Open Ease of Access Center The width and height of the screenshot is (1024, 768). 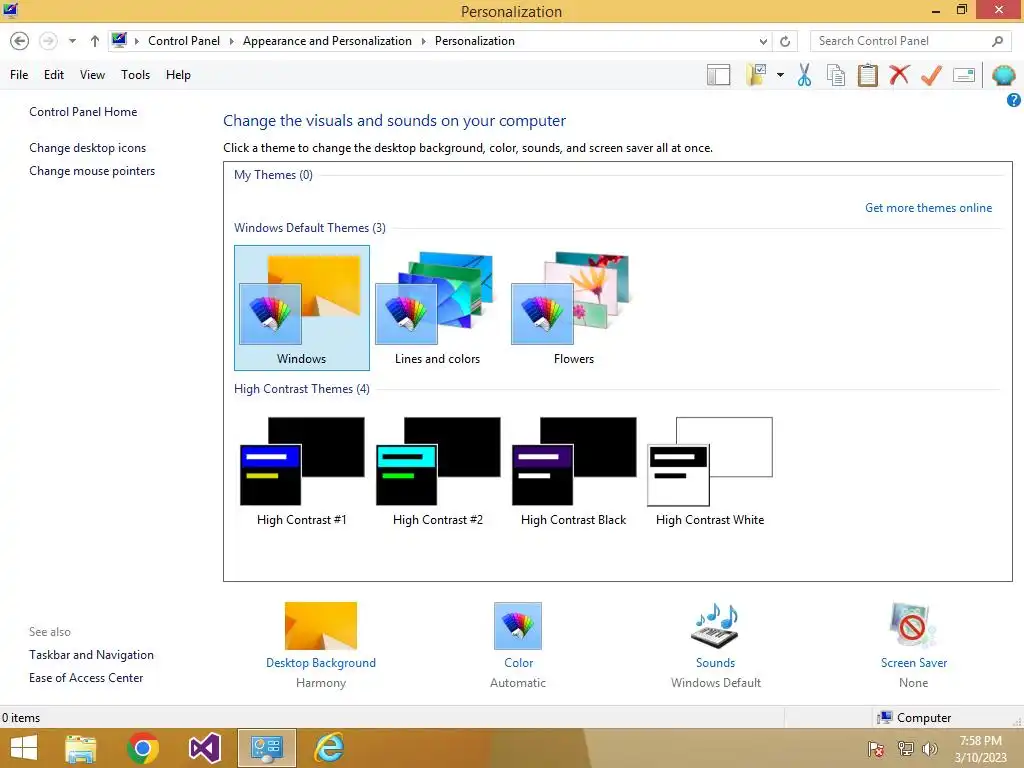[x=86, y=678]
